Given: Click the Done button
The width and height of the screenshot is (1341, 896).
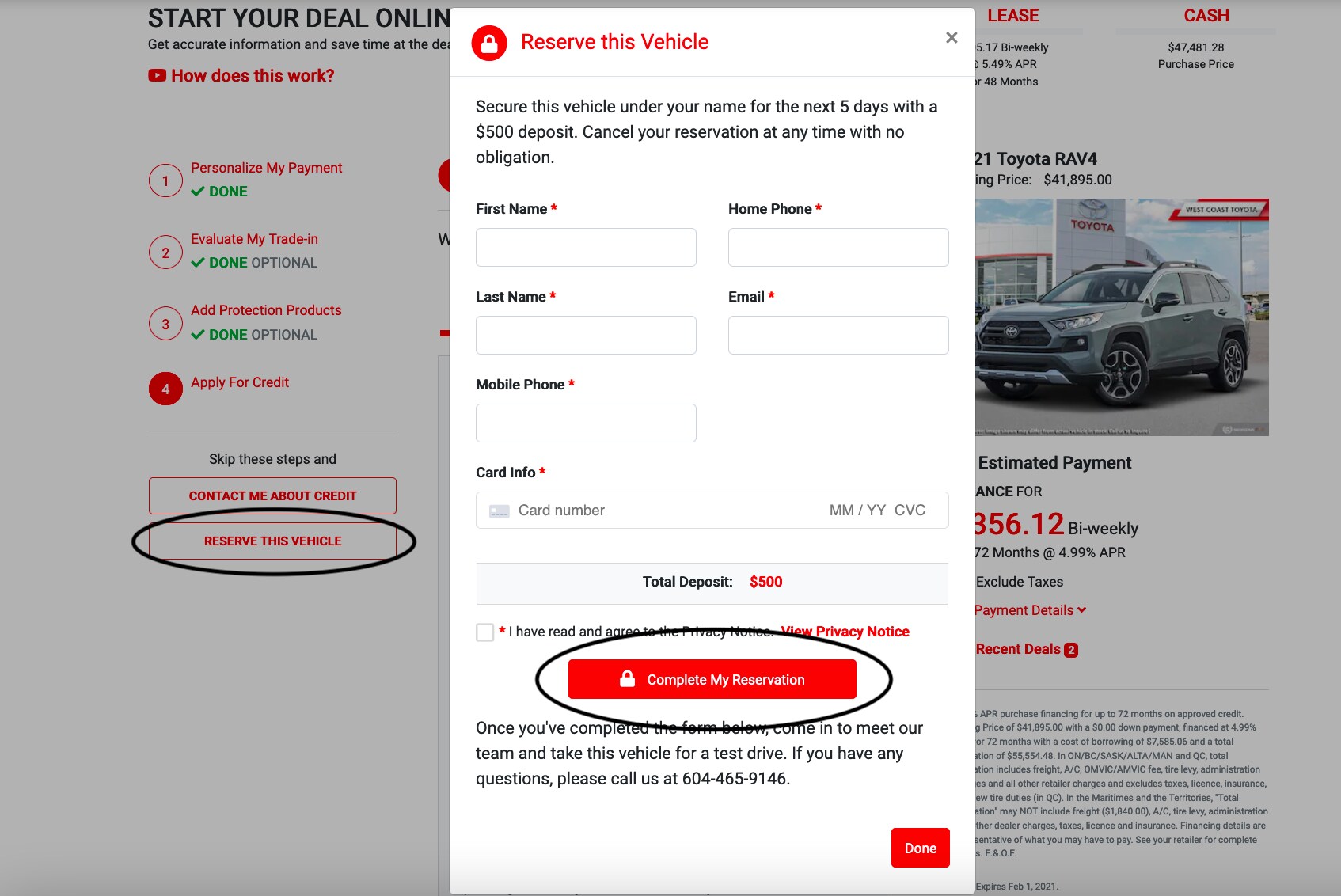Looking at the screenshot, I should (921, 848).
